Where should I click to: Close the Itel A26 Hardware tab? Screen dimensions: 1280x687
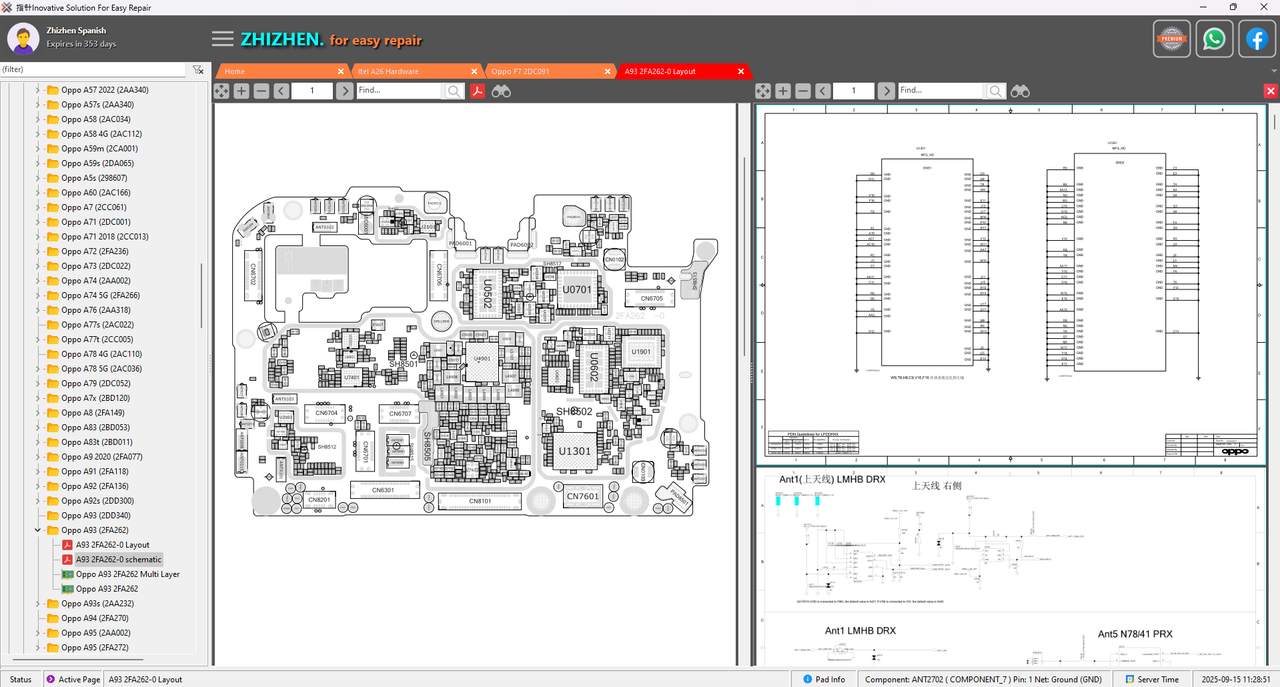[474, 71]
